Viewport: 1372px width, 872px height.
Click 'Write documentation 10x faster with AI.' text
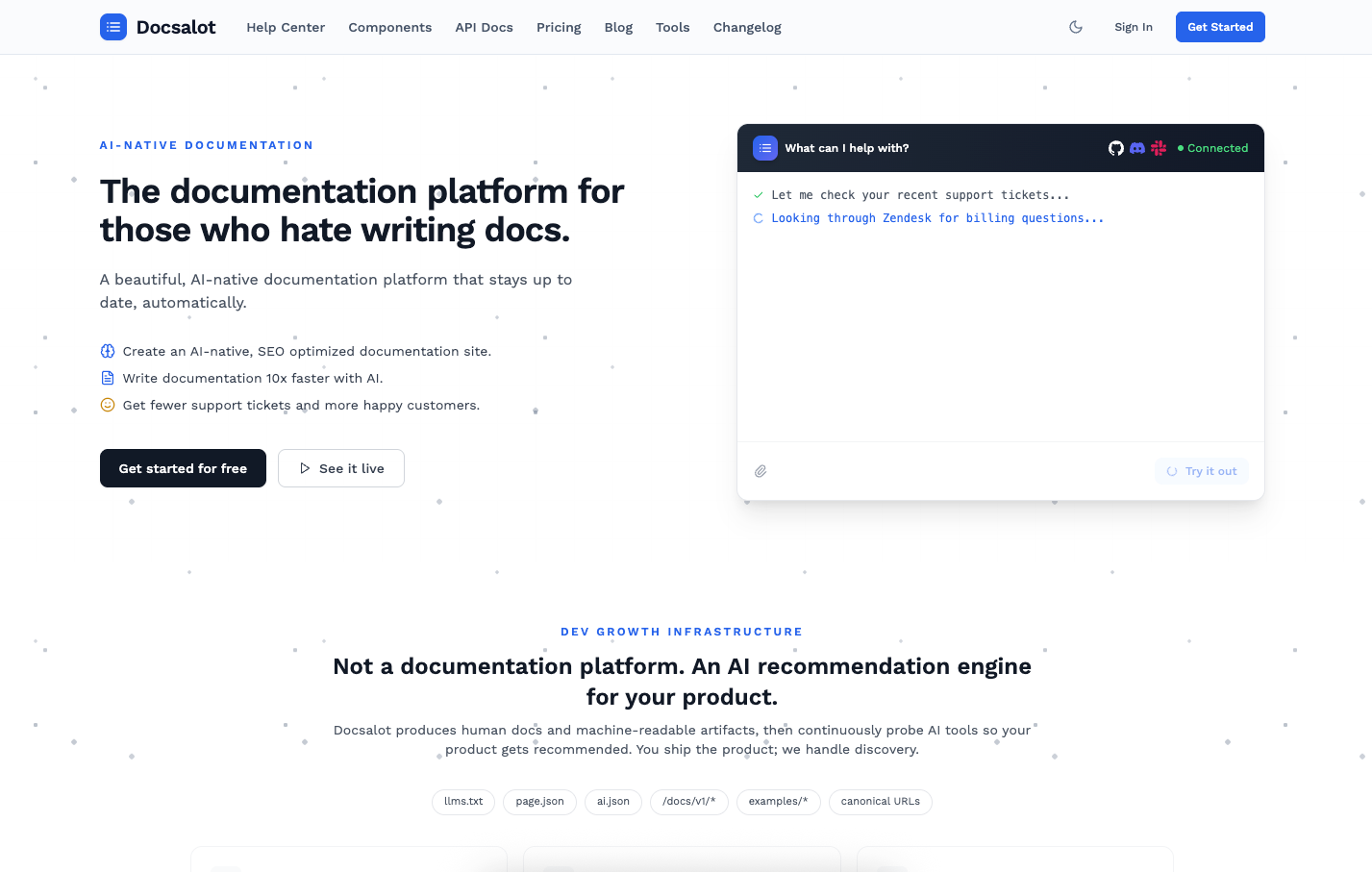253,378
